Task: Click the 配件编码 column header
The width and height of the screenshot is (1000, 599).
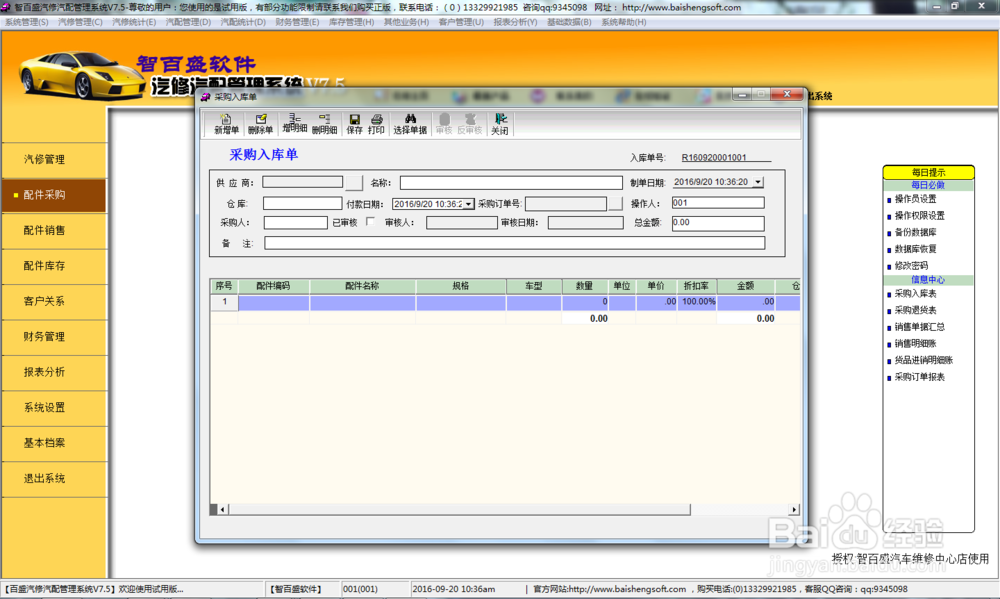Action: (x=274, y=286)
